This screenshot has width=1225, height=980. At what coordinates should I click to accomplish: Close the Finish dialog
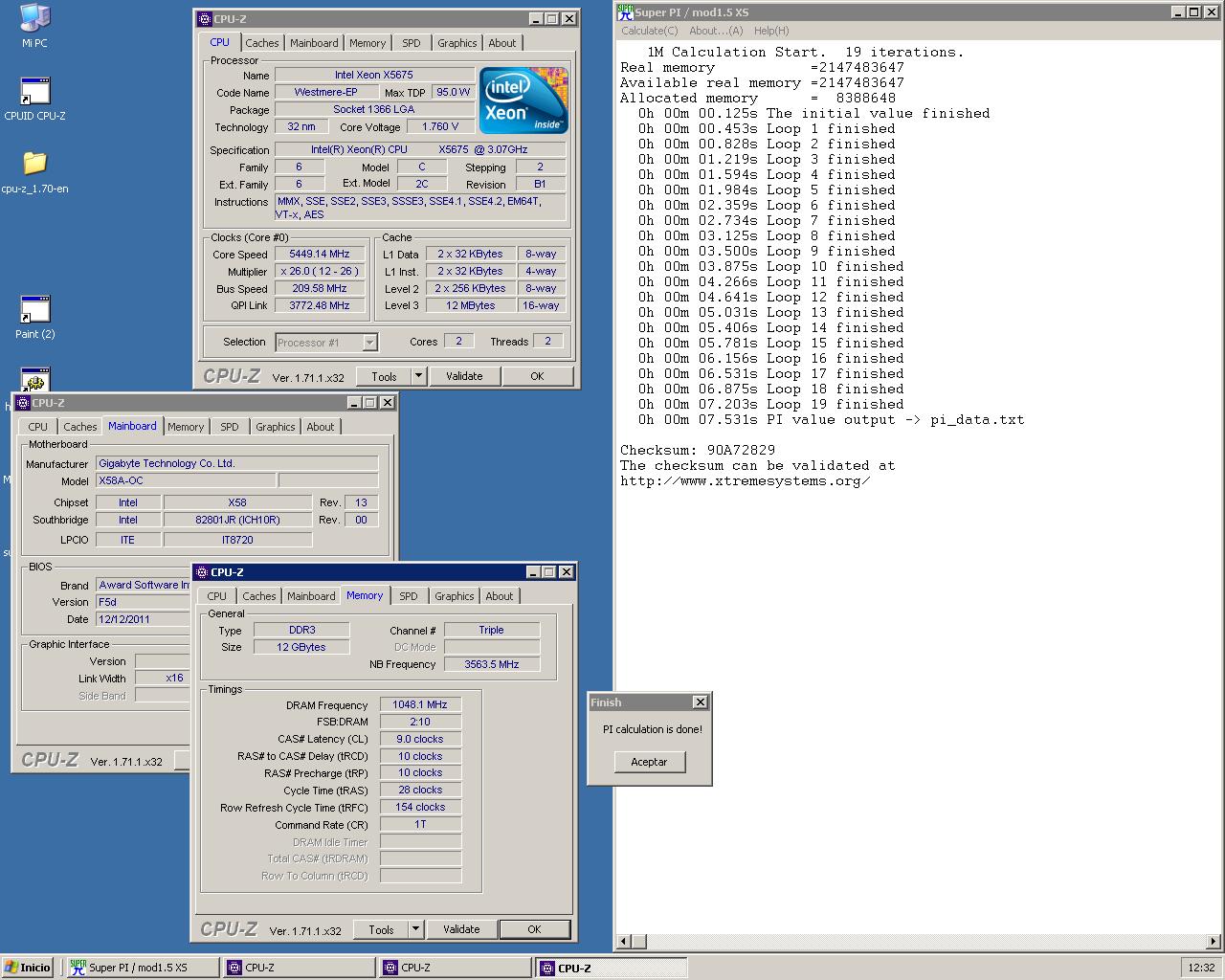(701, 702)
